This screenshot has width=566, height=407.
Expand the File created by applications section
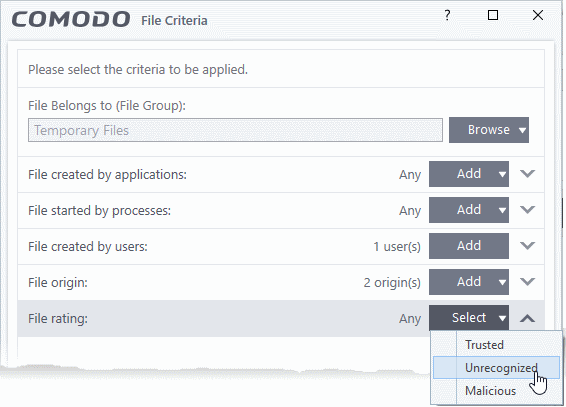click(x=527, y=174)
